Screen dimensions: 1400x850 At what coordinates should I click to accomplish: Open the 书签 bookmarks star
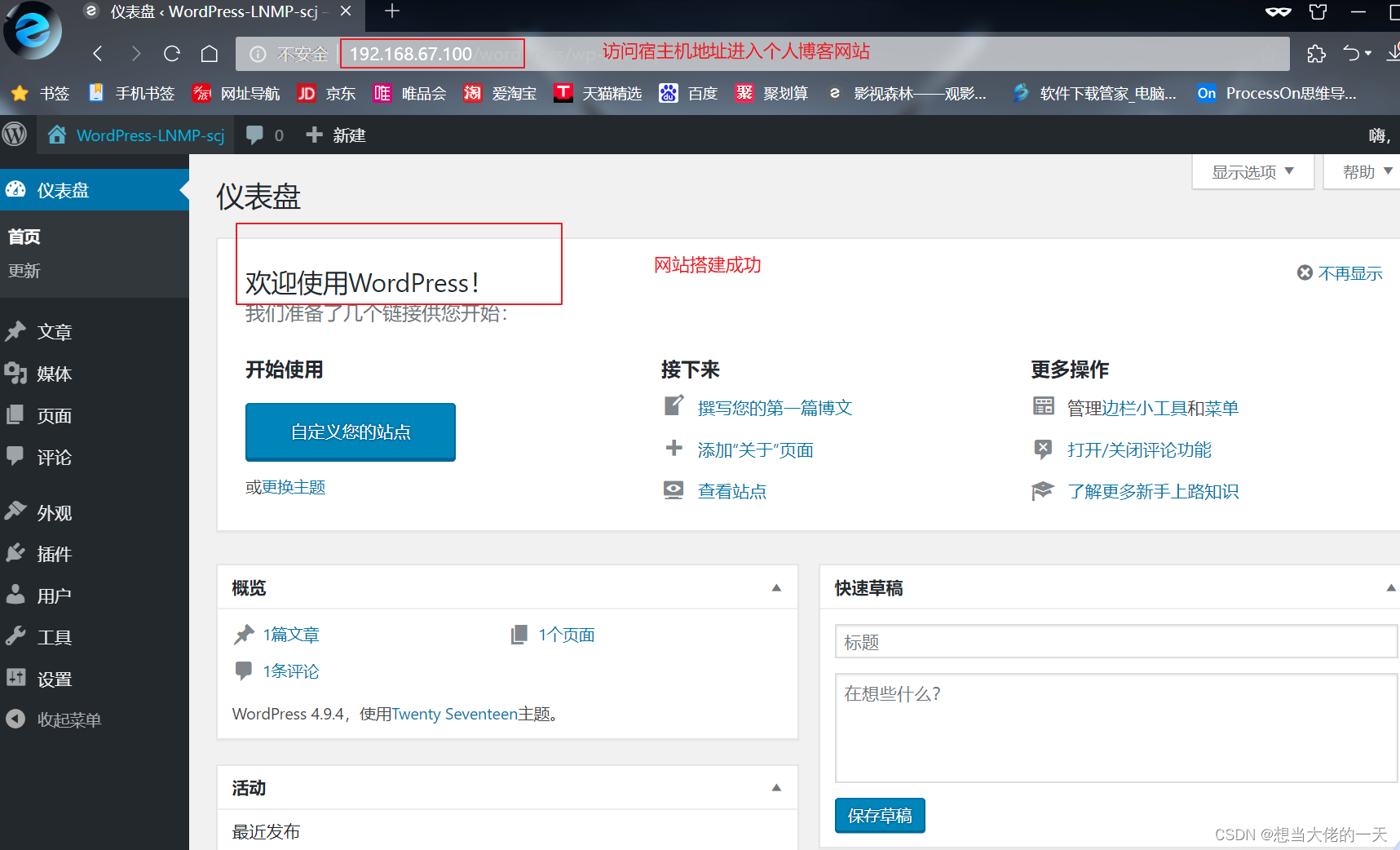[x=41, y=94]
